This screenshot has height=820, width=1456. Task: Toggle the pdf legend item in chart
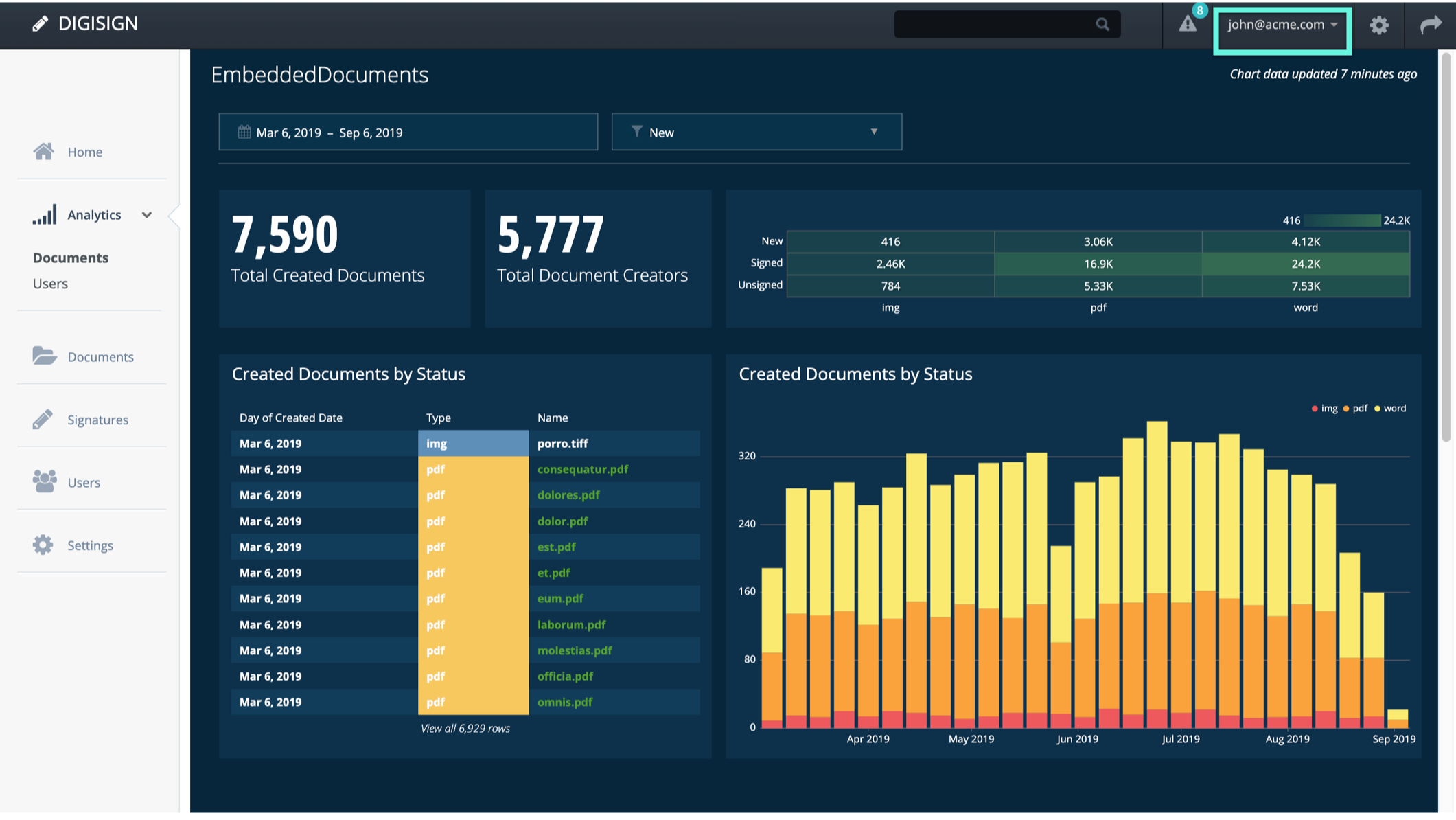click(x=1355, y=409)
